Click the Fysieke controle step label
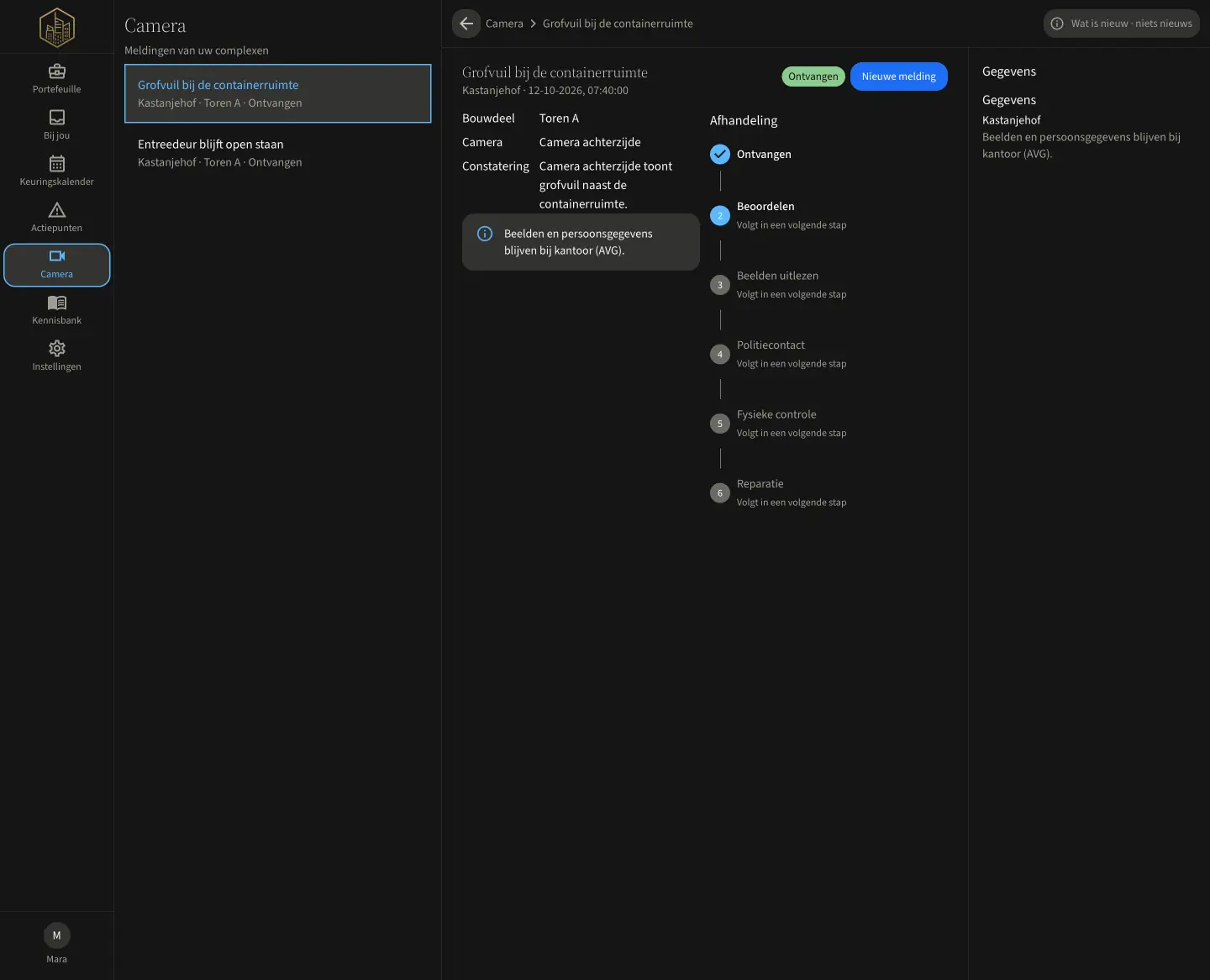This screenshot has height=980, width=1210. [776, 414]
